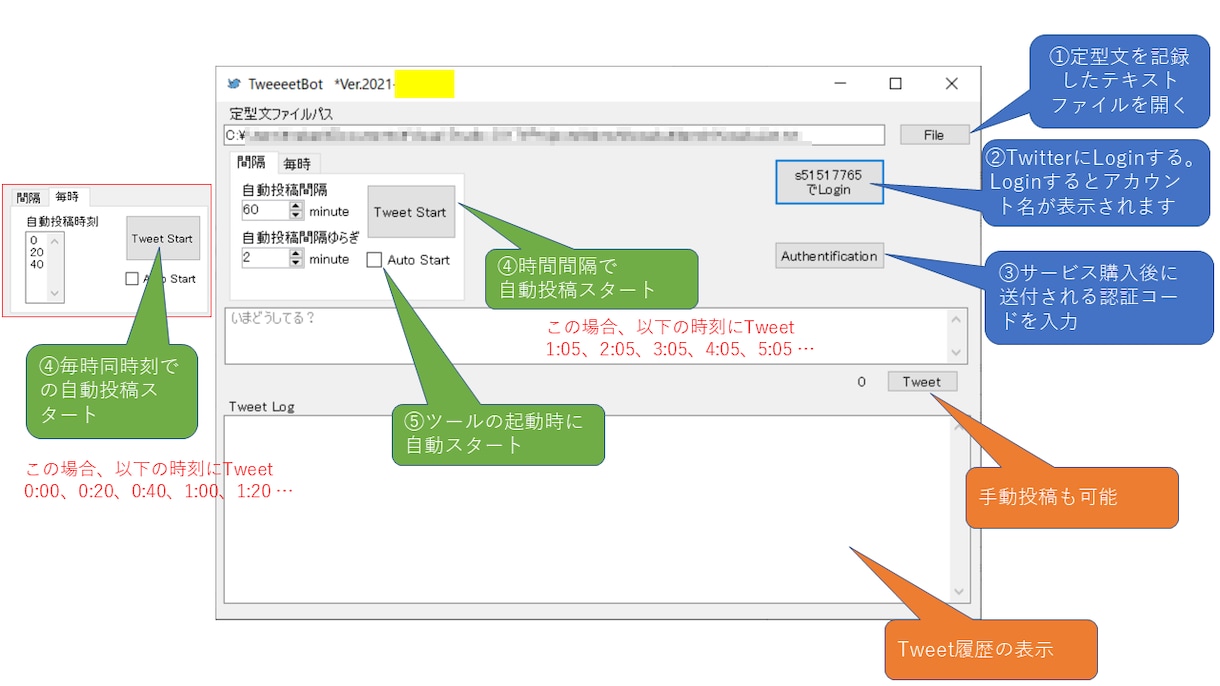Click the 定型文ファイルパス label
Viewport: 1220px width, 686px height.
coord(281,114)
